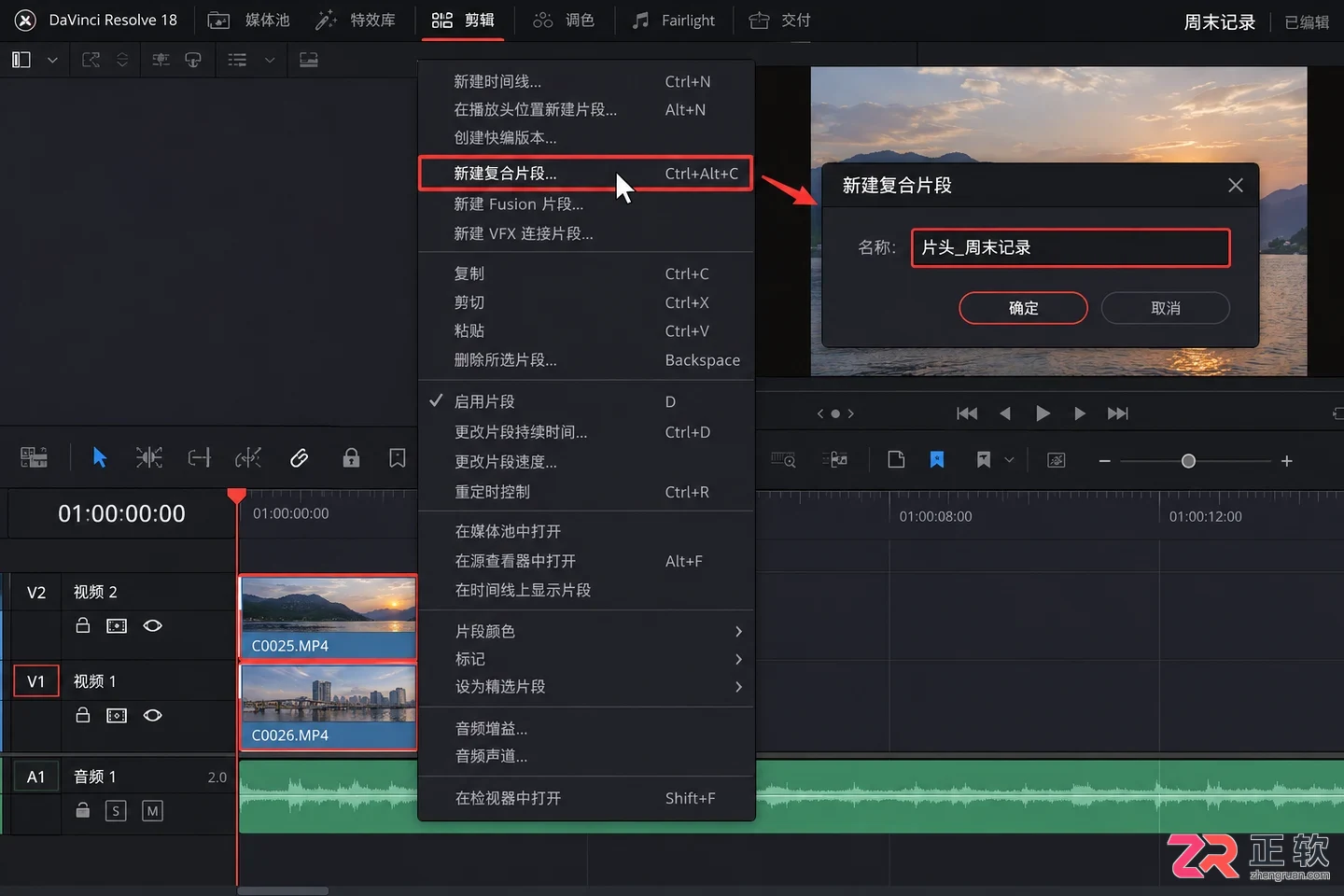
Task: Zoom in timeline with plus icon
Action: [x=1287, y=461]
